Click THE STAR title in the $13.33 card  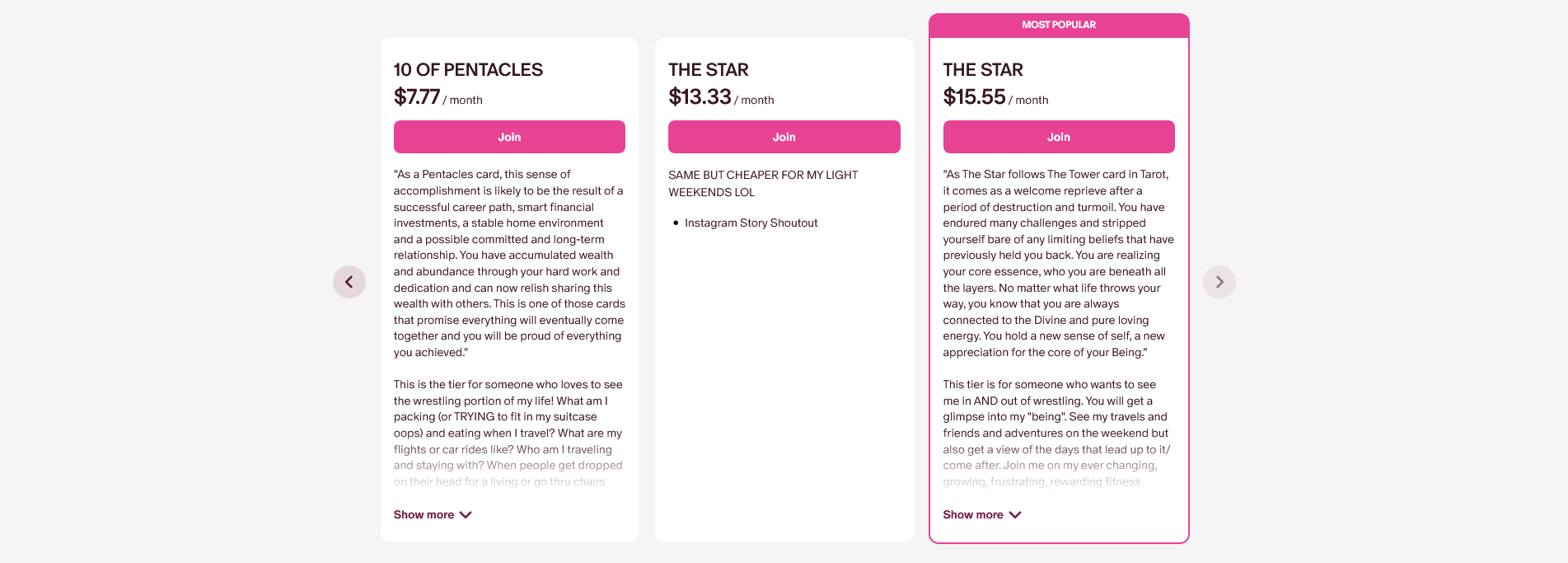coord(709,70)
